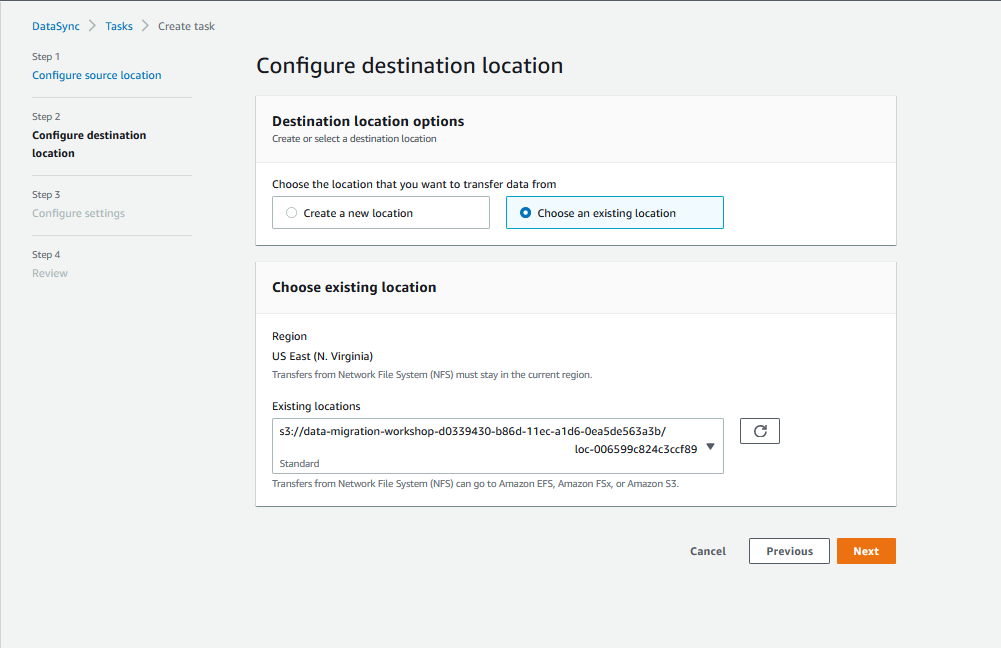Click the breadcrumb chevron after DataSync
This screenshot has width=1001, height=648.
93,26
